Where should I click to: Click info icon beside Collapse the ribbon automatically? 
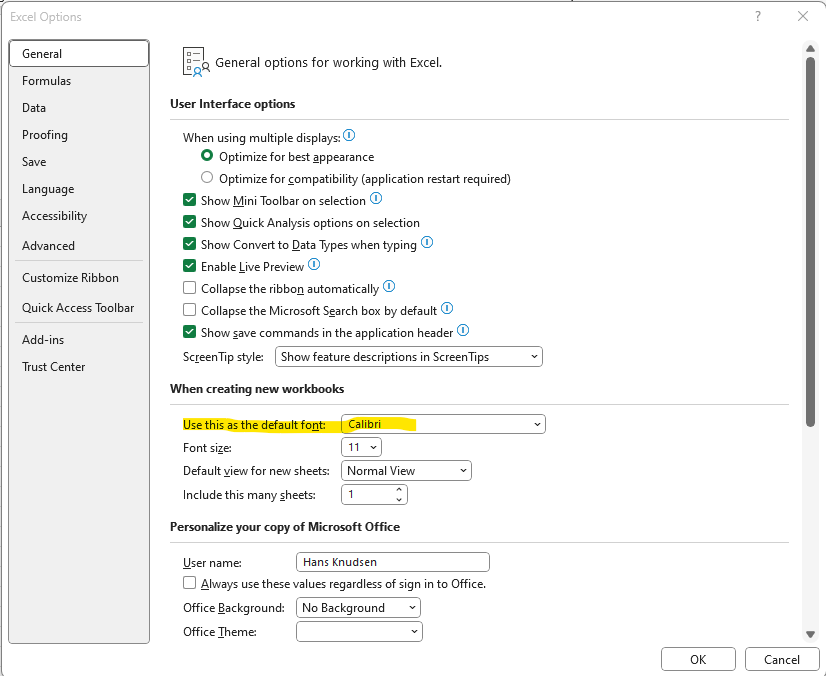389,287
